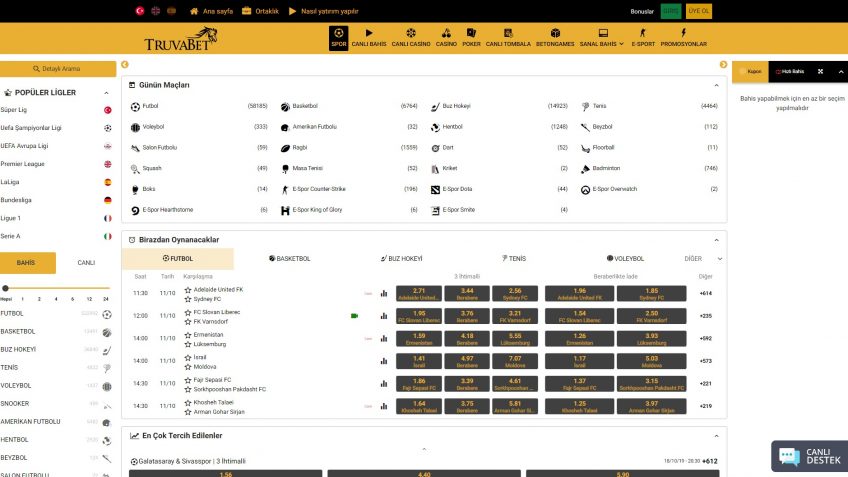Bet 2.71 on Adelaide United
This screenshot has width=848, height=477.
coord(419,294)
